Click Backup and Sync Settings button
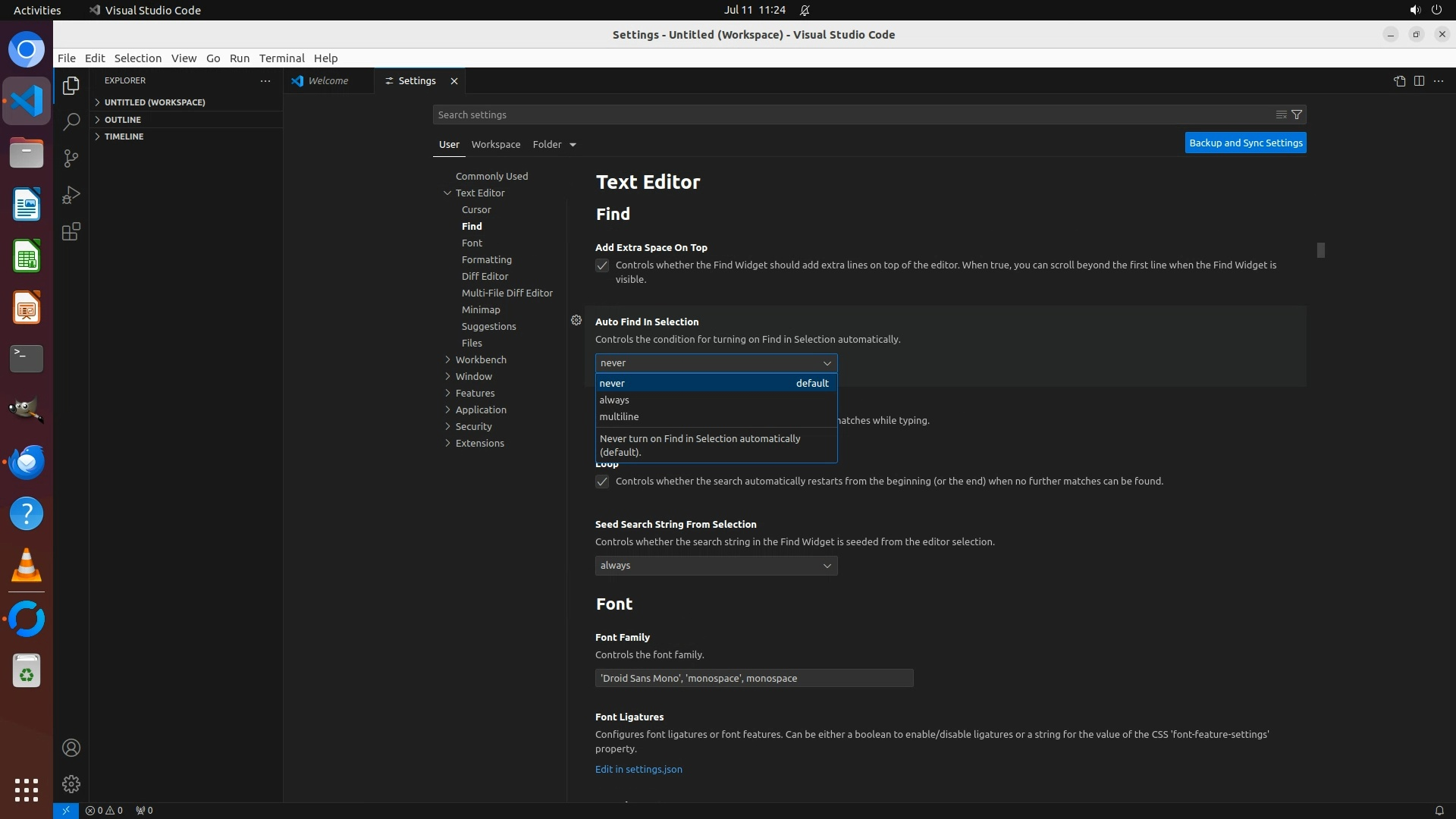The height and width of the screenshot is (819, 1456). pos(1245,143)
